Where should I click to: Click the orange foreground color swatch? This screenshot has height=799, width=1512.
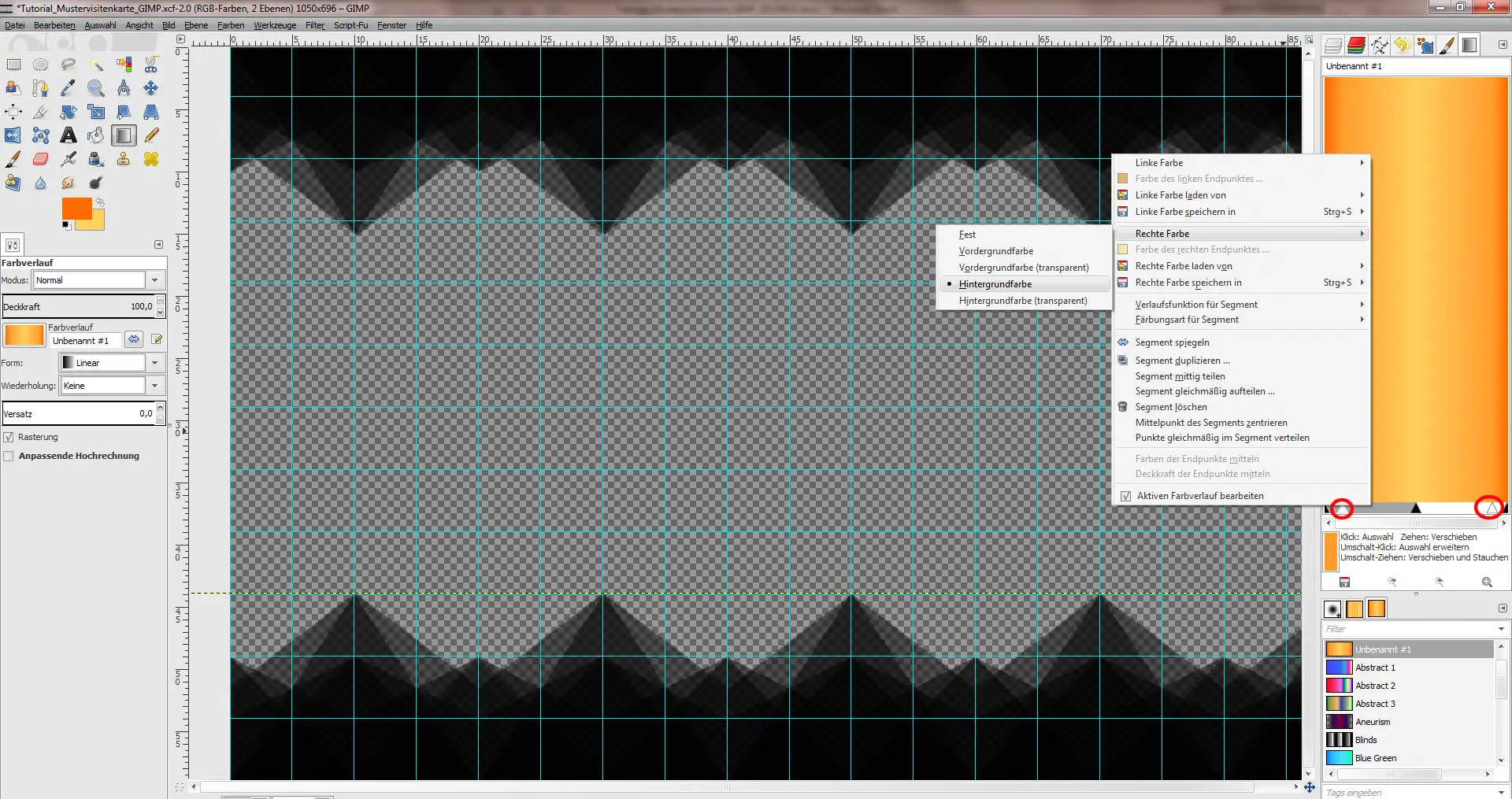click(76, 209)
